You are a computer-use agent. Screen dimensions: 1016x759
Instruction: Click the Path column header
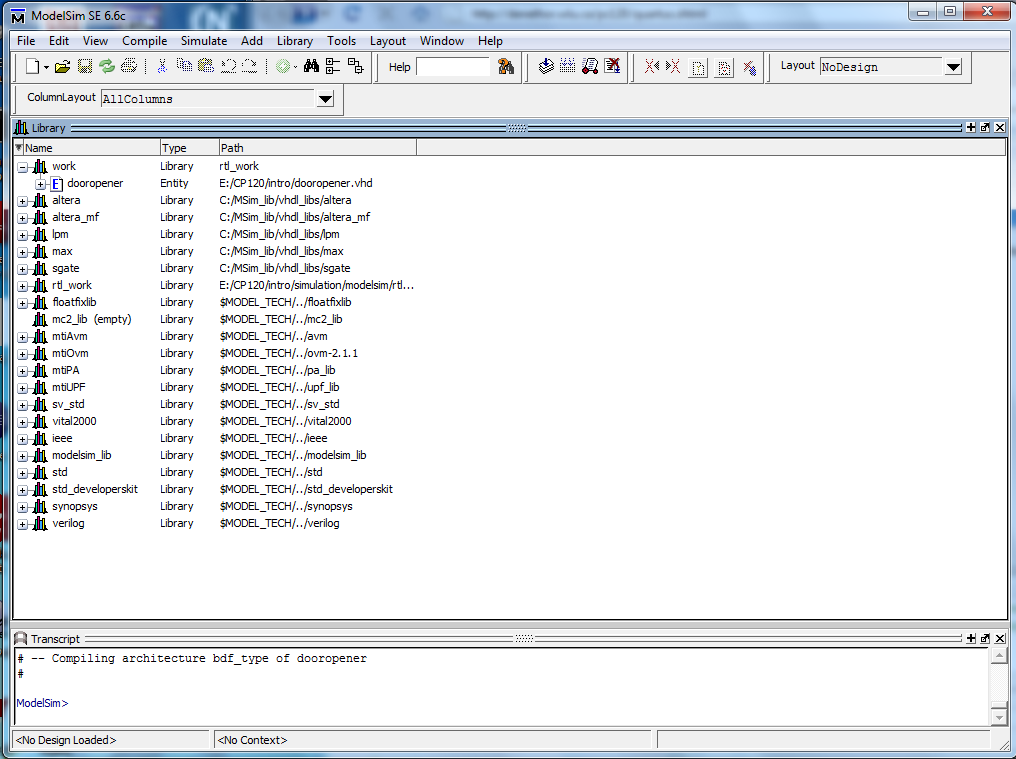coord(318,148)
